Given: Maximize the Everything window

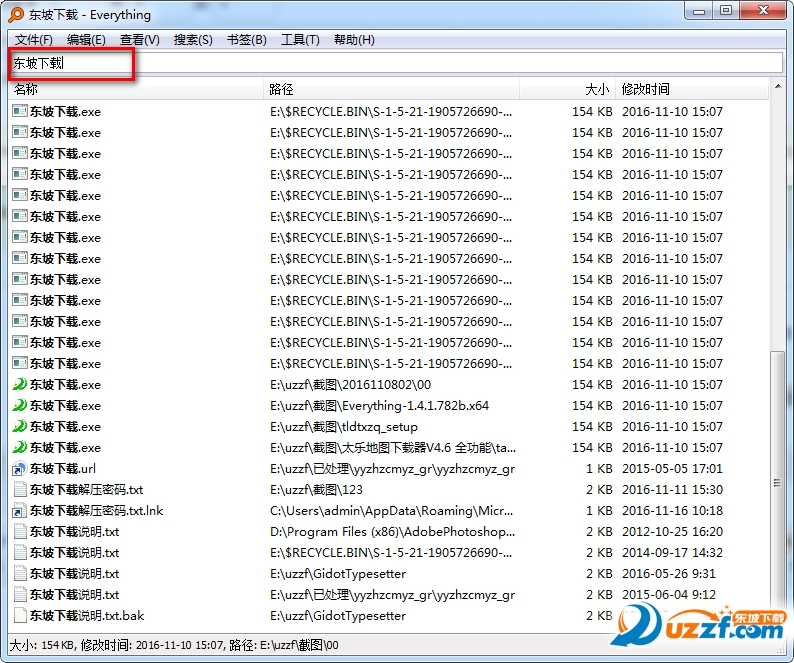Looking at the screenshot, I should click(726, 10).
